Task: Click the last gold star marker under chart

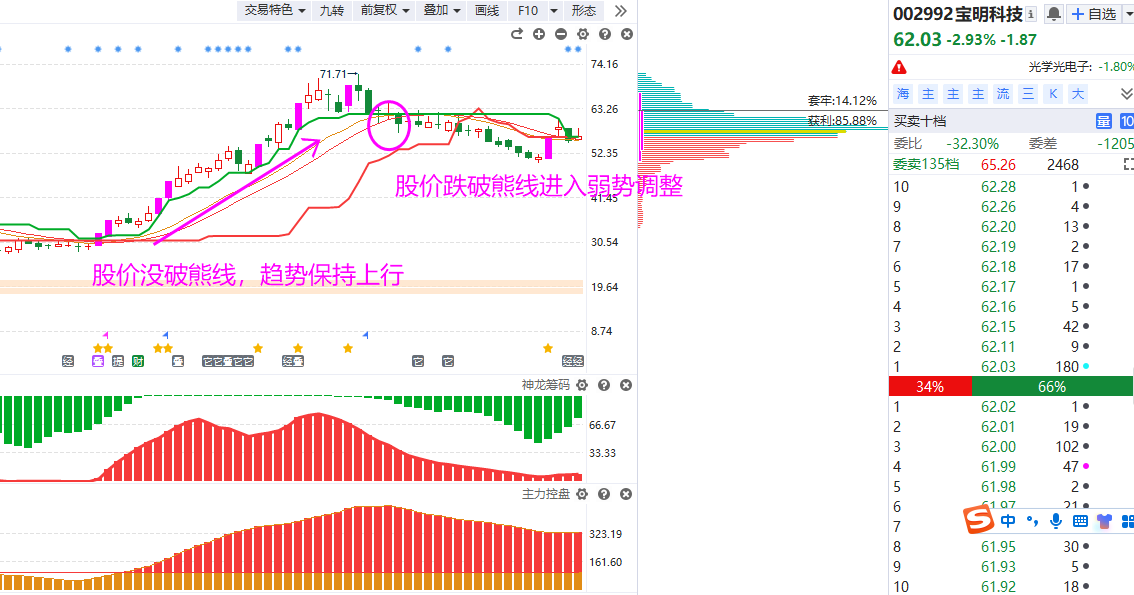Action: pyautogui.click(x=547, y=348)
